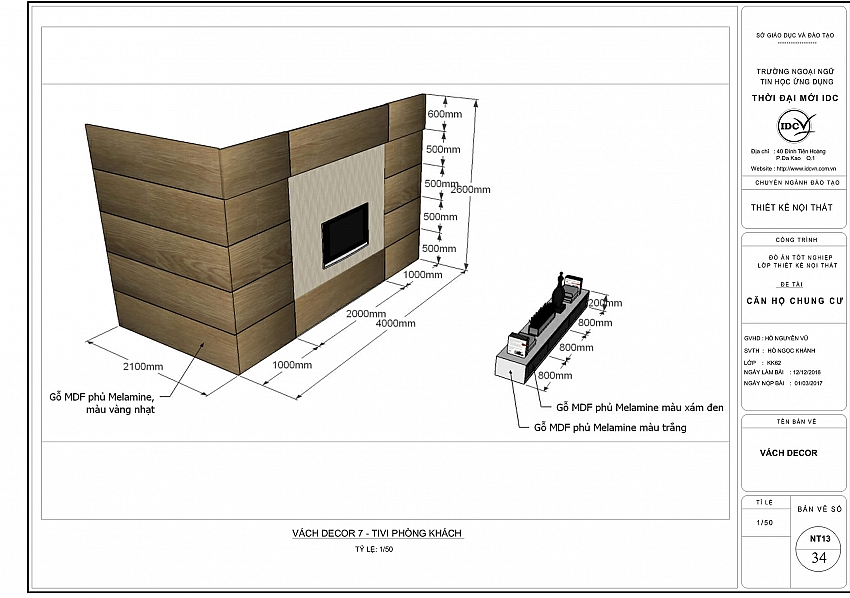
Task: Click 'Gỗ MDF phủ Melamine màu xám đen' label
Action: coord(639,408)
